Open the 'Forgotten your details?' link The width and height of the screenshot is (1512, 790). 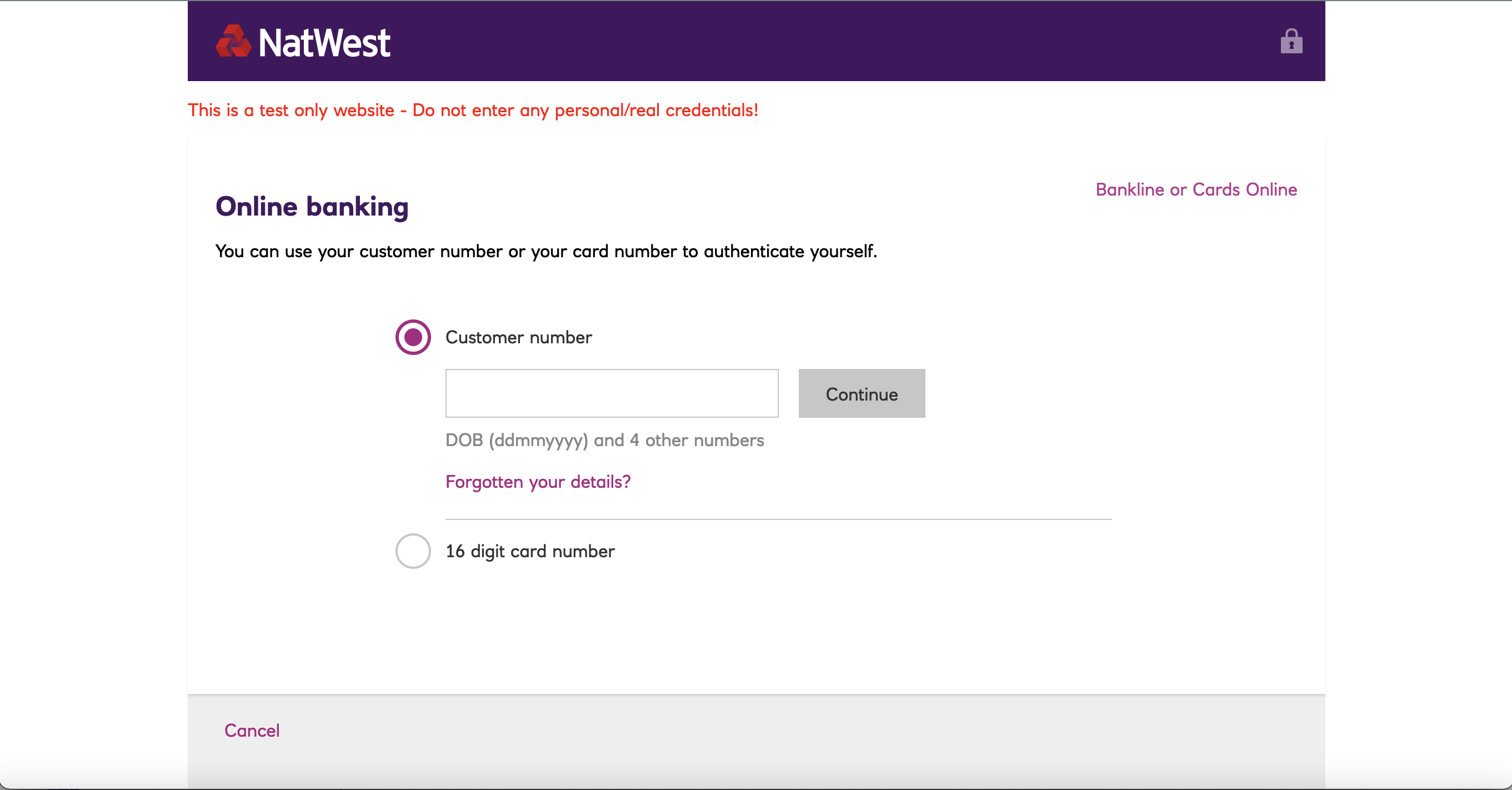coord(538,482)
